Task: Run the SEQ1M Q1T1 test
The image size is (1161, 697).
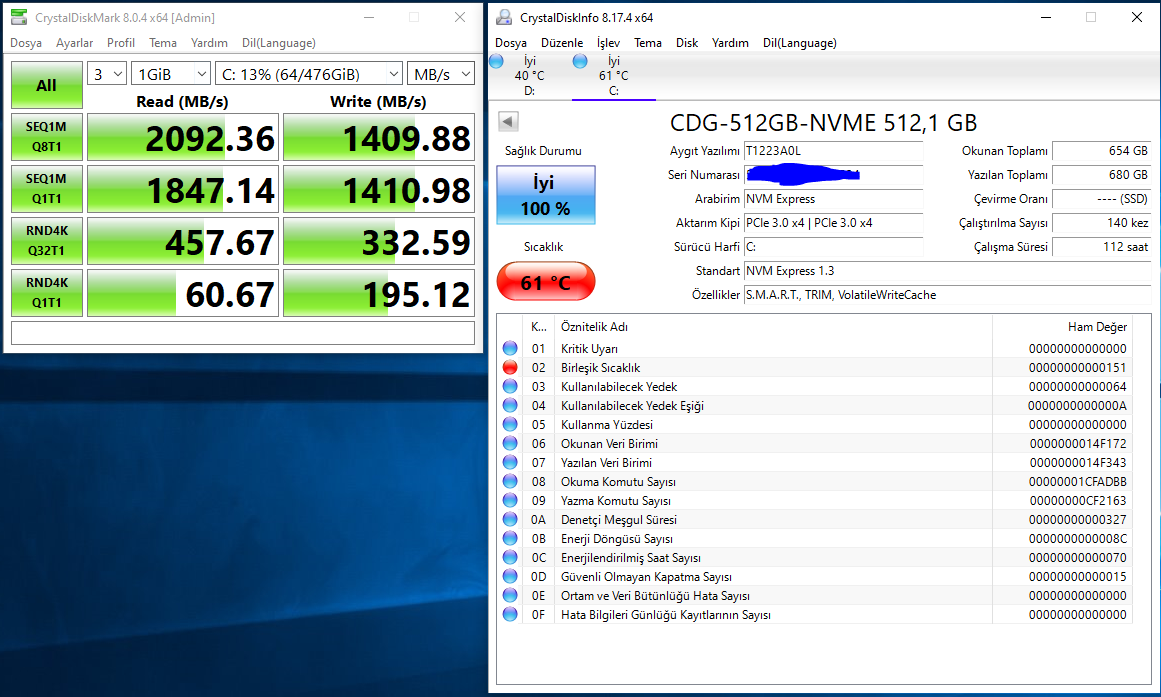Action: click(x=47, y=189)
